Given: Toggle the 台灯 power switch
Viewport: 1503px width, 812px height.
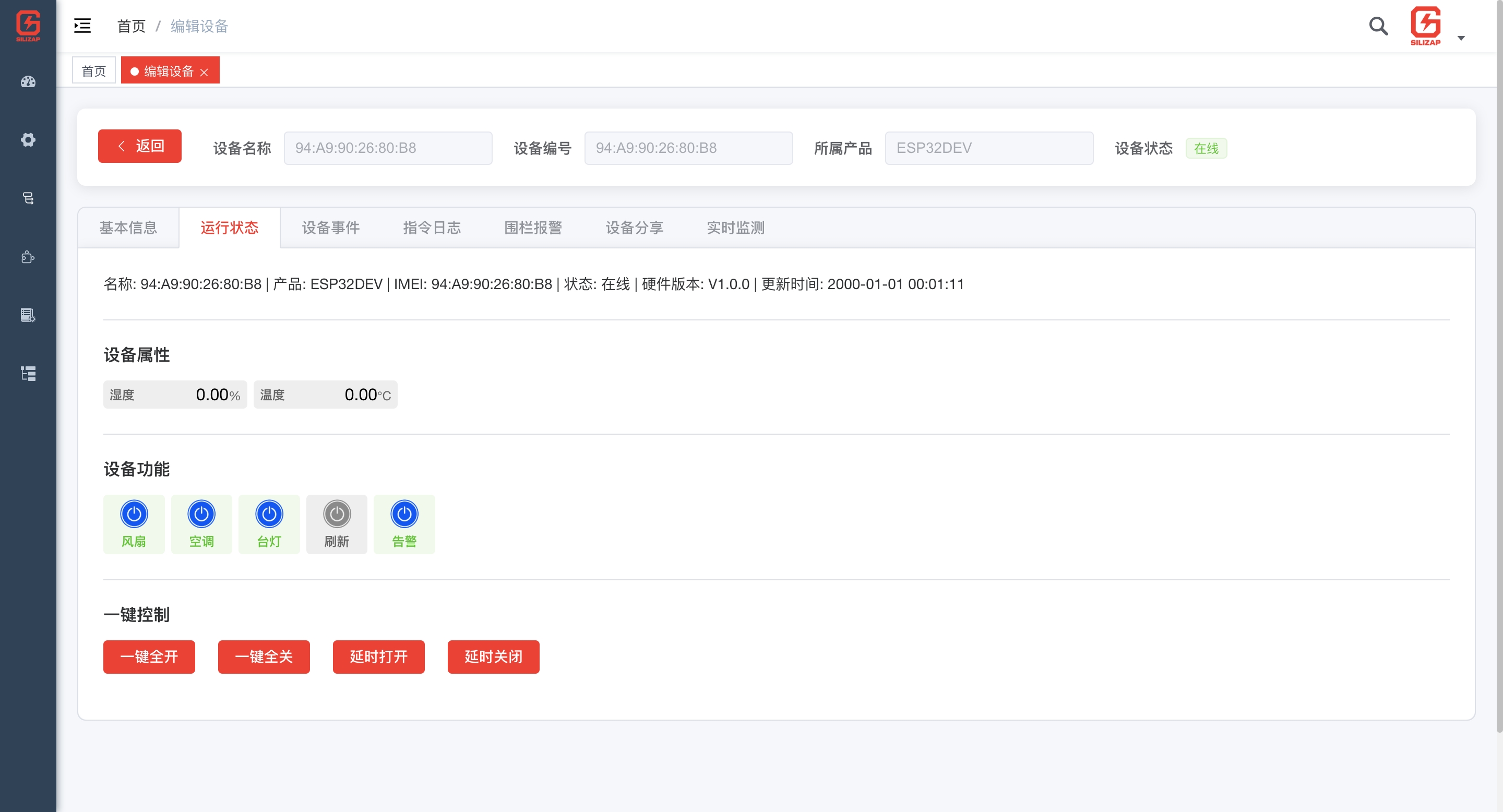Looking at the screenshot, I should click(x=269, y=514).
